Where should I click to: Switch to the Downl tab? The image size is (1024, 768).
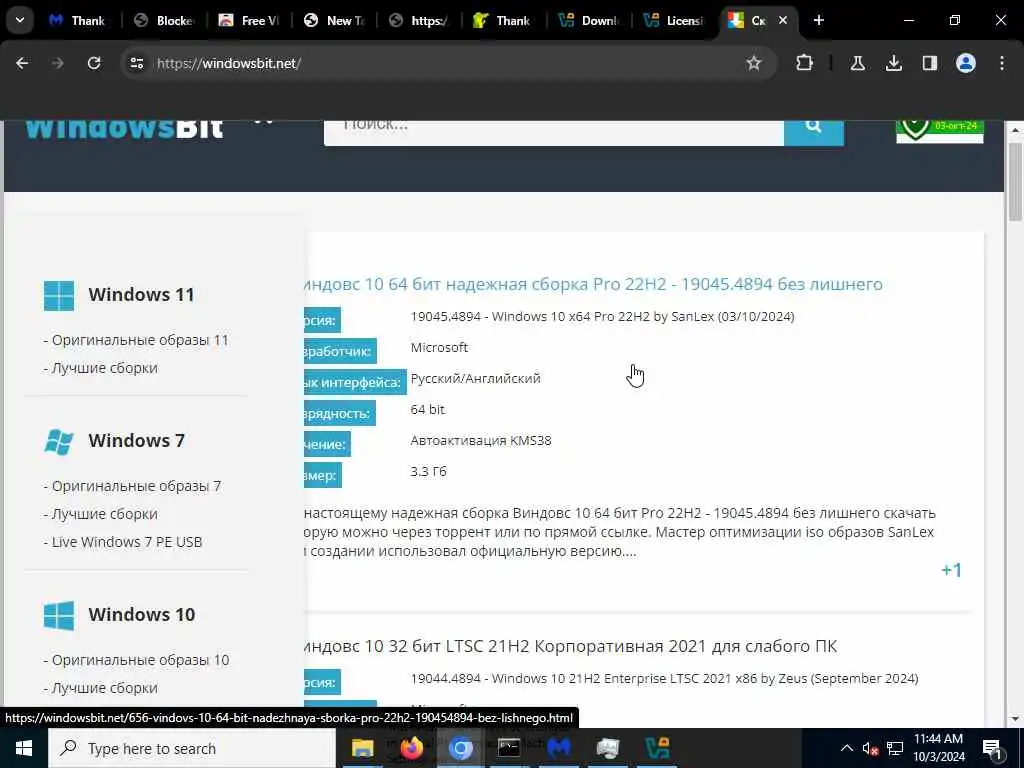pyautogui.click(x=589, y=20)
